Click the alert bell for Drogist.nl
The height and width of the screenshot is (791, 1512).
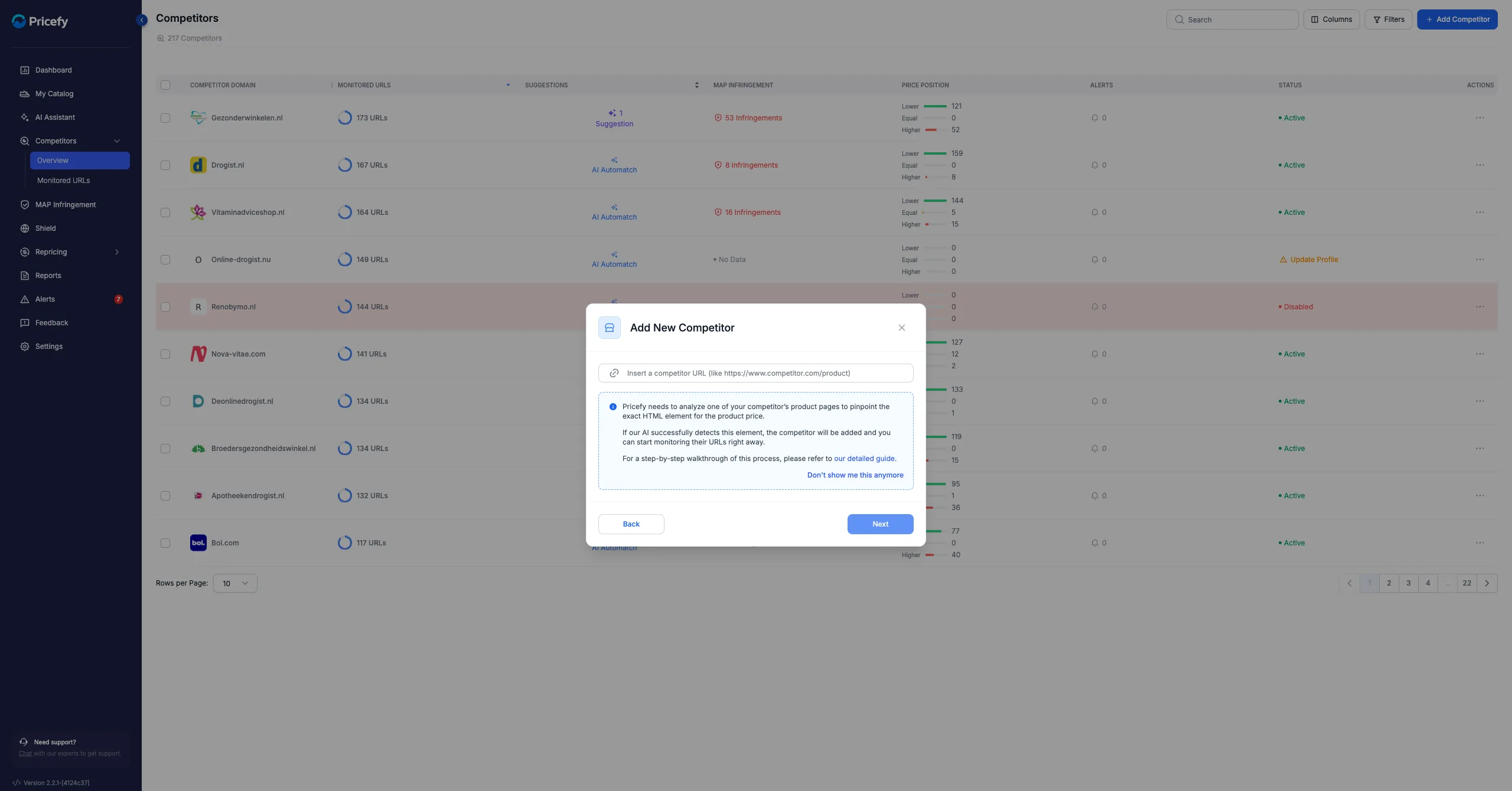(x=1094, y=165)
